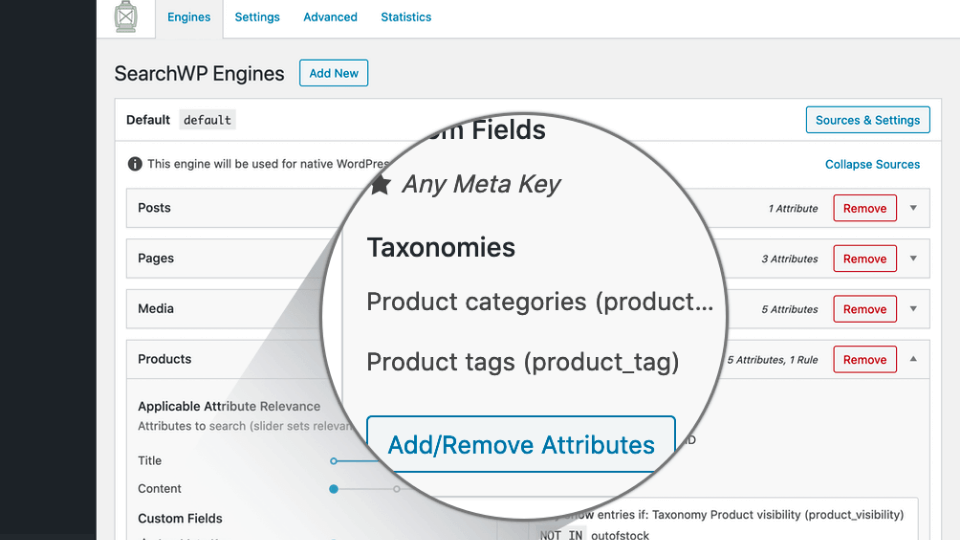This screenshot has height=540, width=960.
Task: Expand the Pages source panel arrow
Action: point(913,258)
